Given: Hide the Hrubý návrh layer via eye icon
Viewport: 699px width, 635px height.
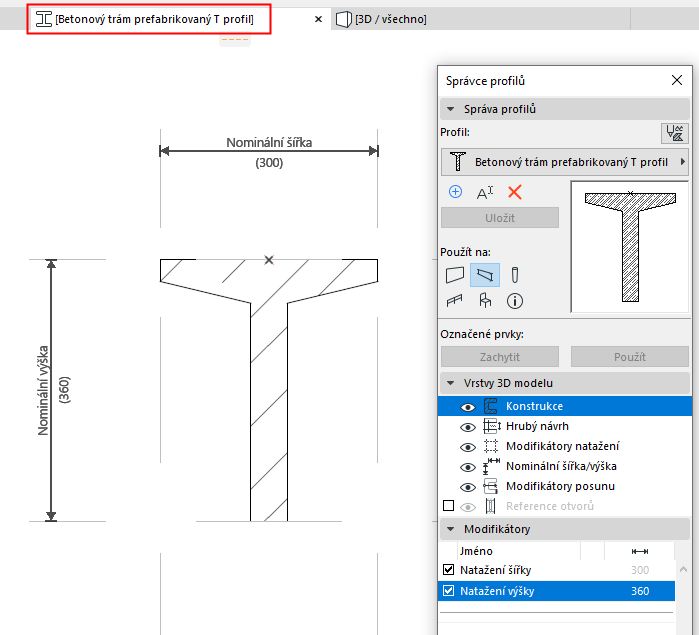Looking at the screenshot, I should 467,427.
